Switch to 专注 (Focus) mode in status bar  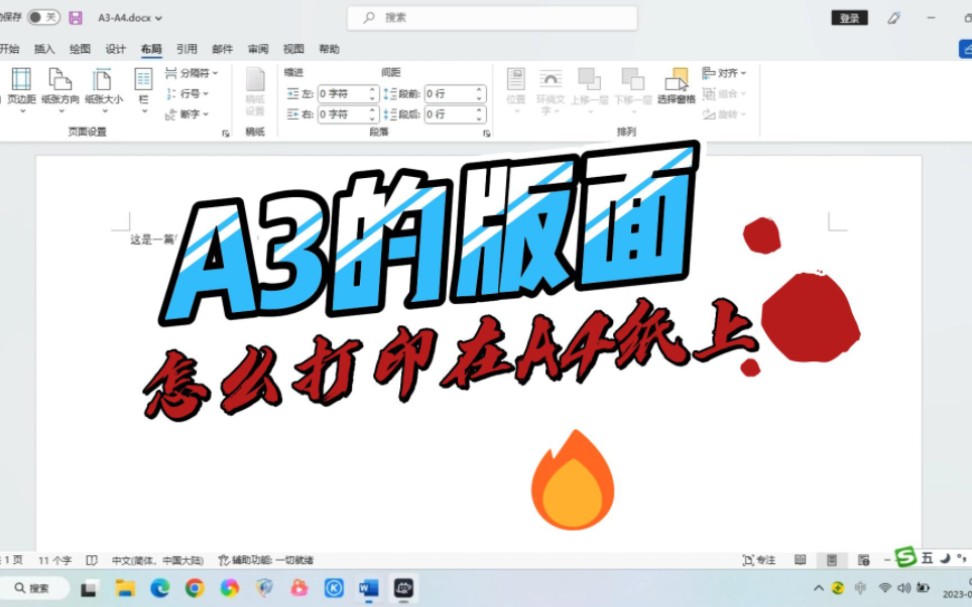point(763,559)
